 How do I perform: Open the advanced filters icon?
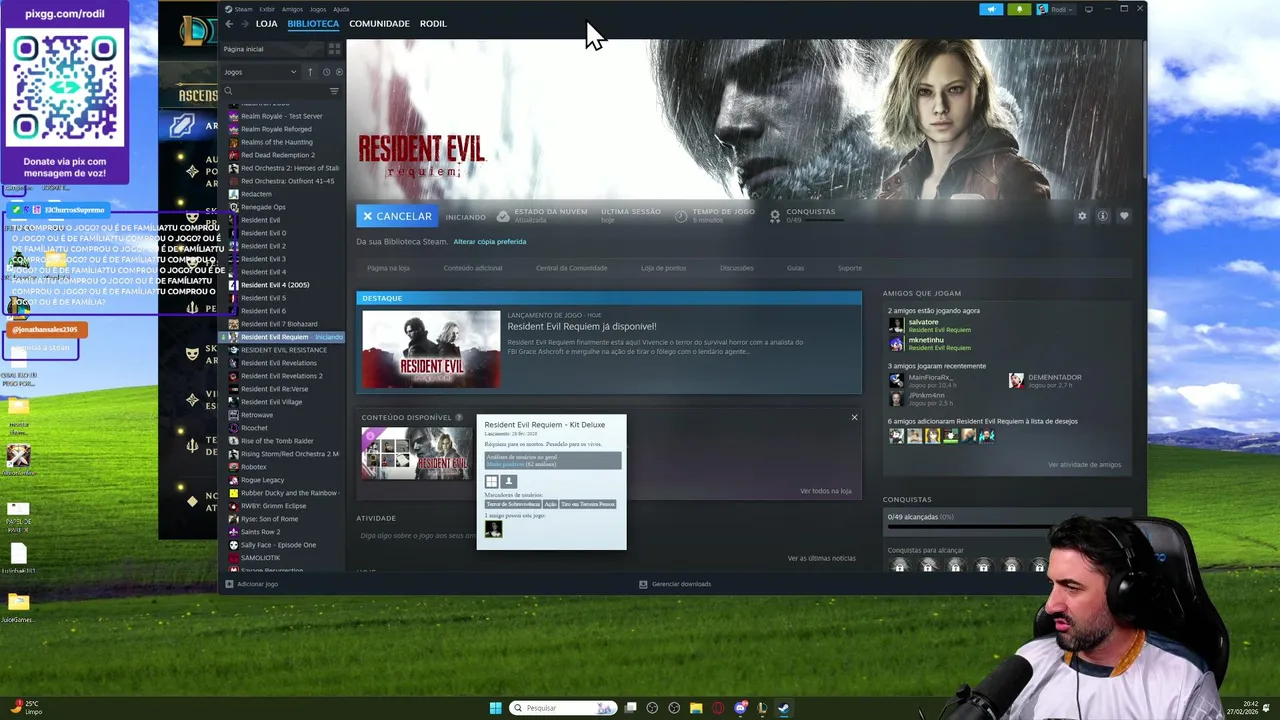(334, 91)
